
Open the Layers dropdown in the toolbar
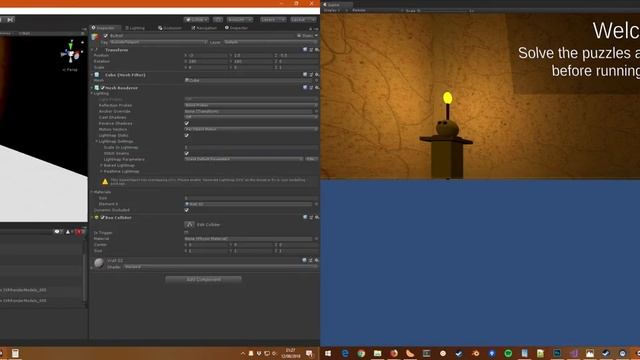[273, 19]
